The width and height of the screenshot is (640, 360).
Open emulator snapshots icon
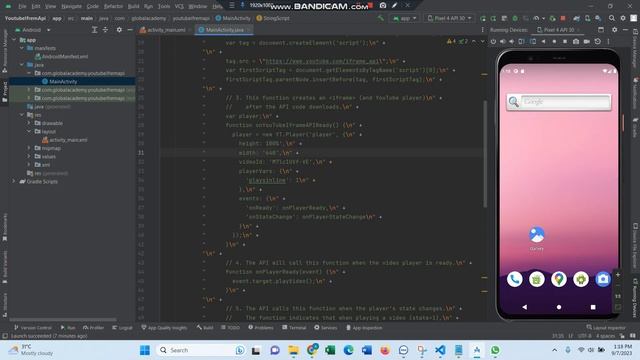click(x=598, y=42)
